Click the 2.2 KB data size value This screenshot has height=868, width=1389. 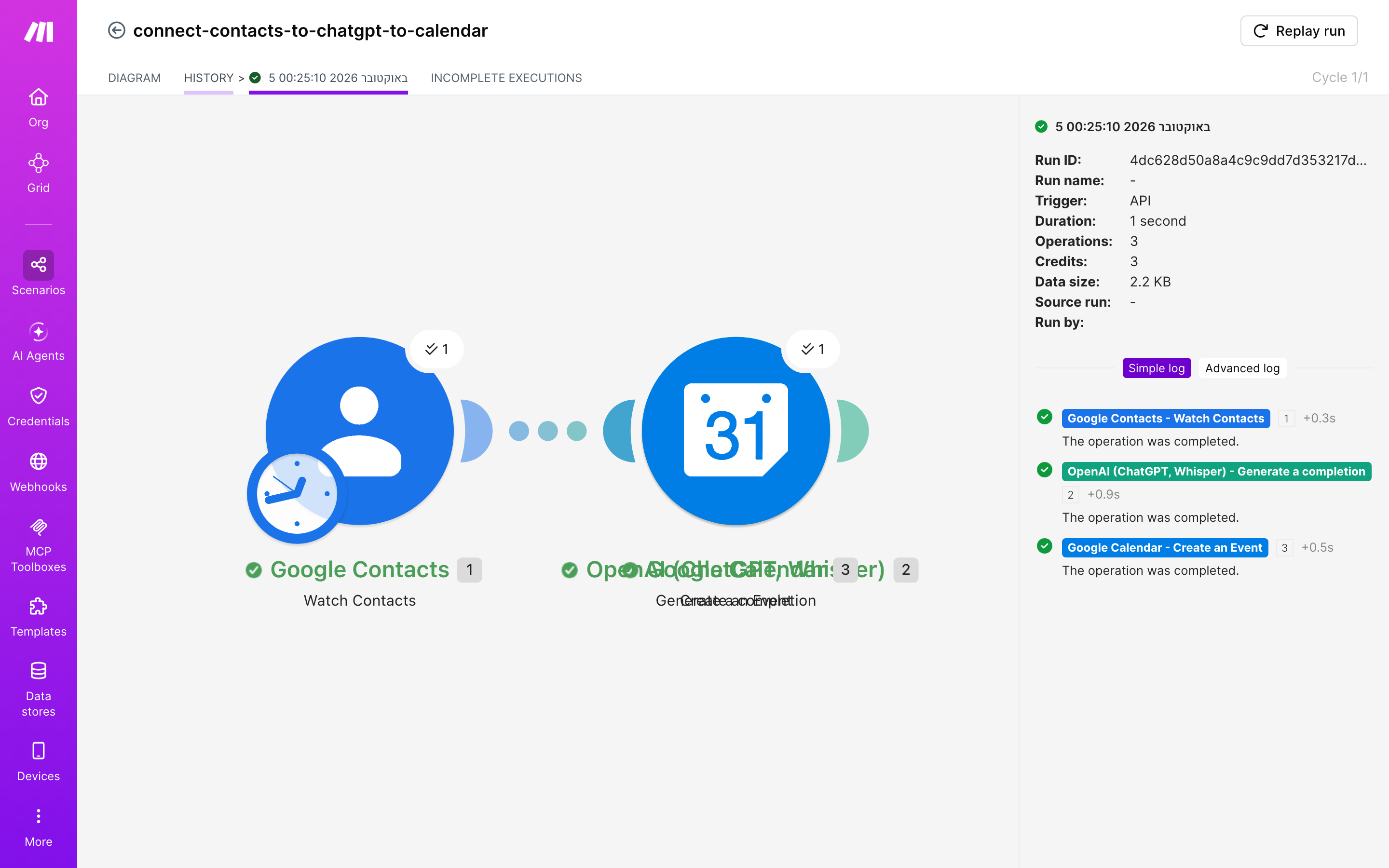pyautogui.click(x=1150, y=282)
